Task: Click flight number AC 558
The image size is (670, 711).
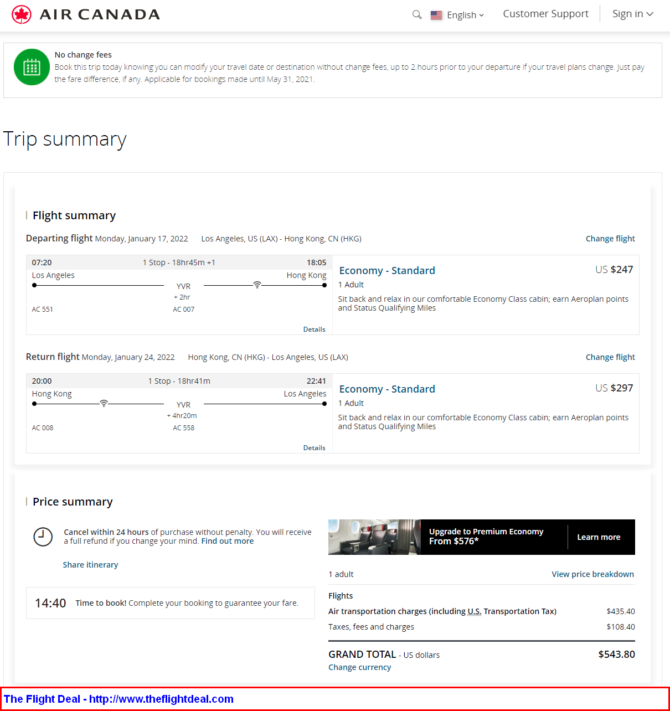Action: (x=183, y=428)
